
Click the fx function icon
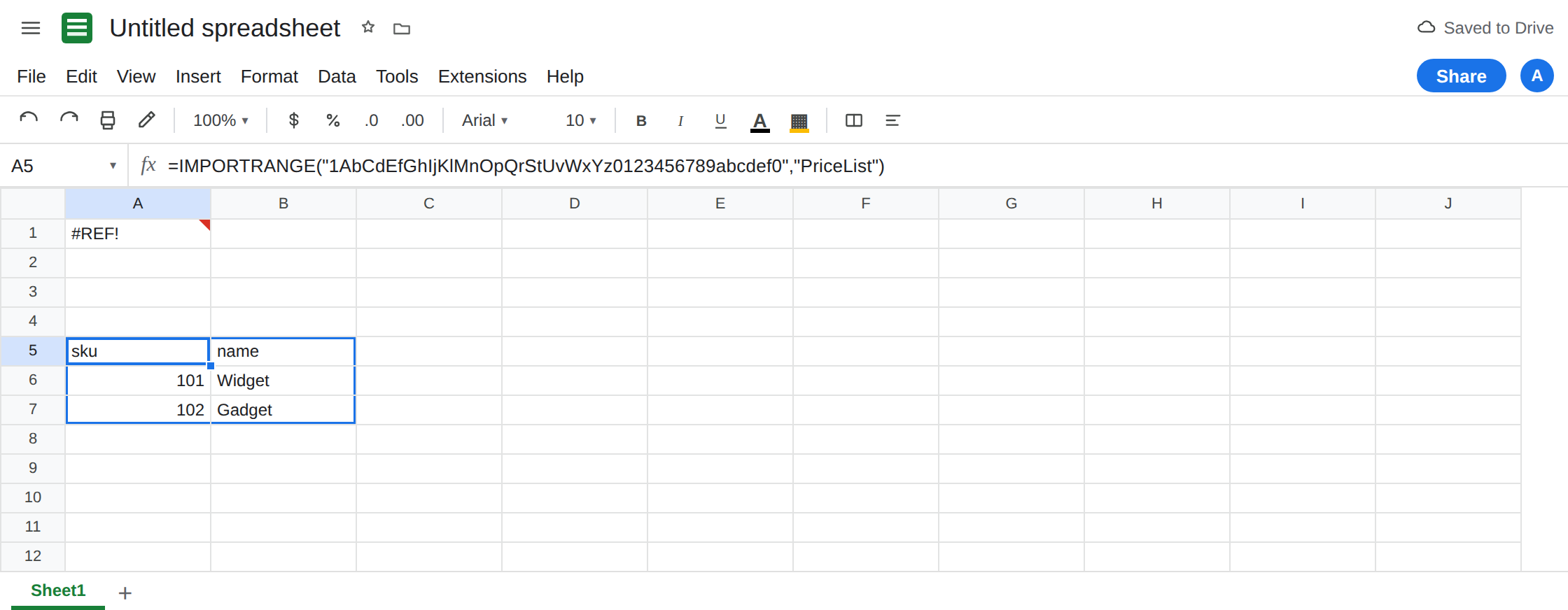(148, 165)
